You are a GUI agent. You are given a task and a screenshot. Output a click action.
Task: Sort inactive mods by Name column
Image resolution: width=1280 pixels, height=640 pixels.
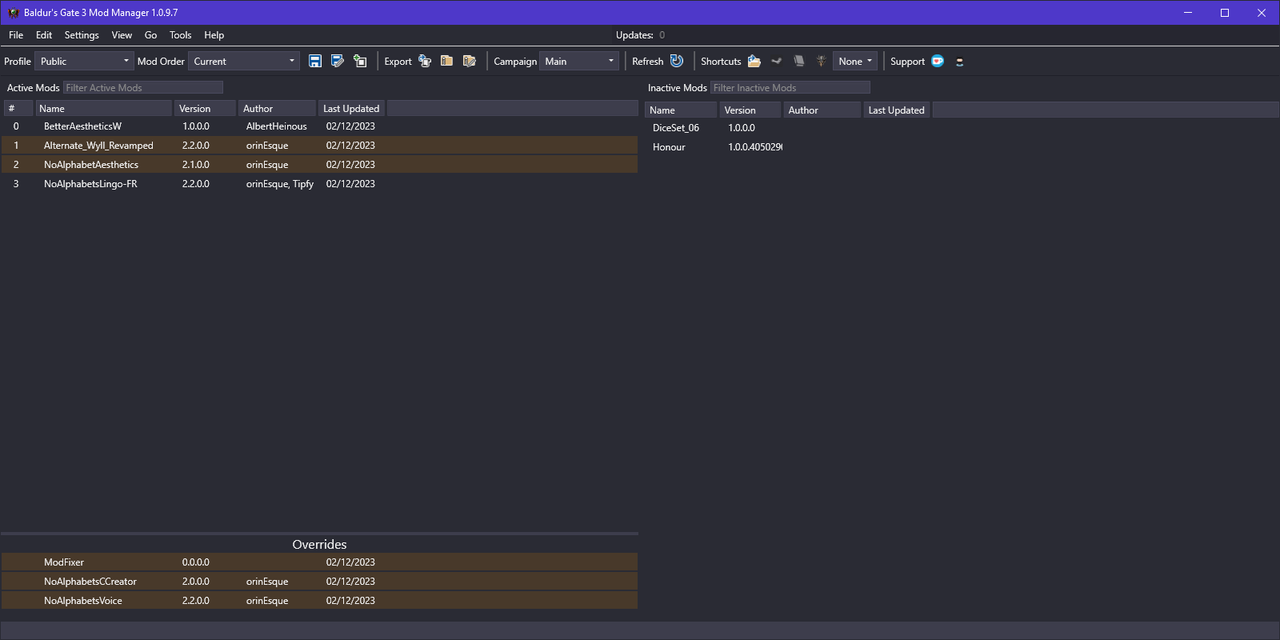coord(680,110)
